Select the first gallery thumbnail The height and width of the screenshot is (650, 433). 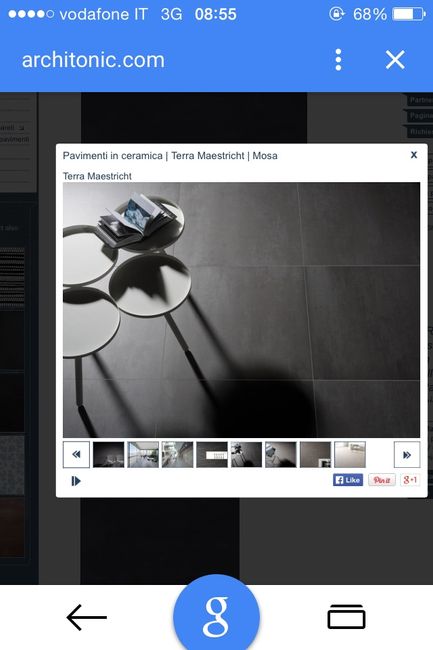click(109, 454)
